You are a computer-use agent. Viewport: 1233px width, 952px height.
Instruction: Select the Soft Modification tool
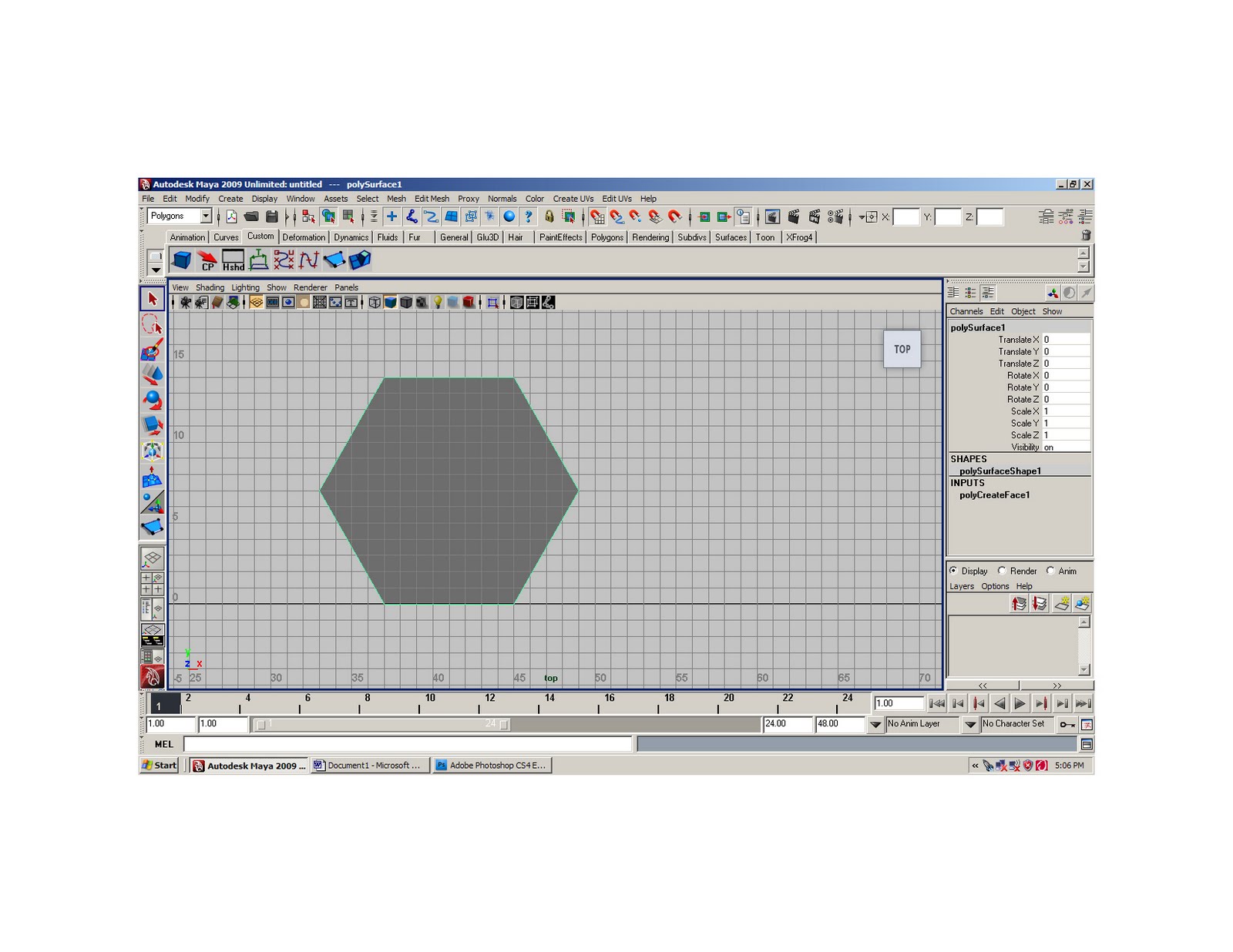pos(152,477)
